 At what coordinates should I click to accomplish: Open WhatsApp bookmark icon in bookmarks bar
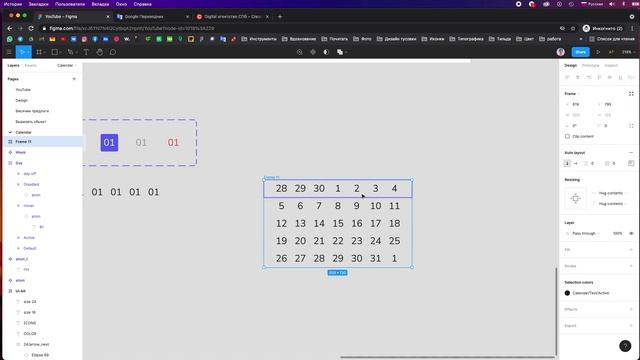tap(10, 39)
